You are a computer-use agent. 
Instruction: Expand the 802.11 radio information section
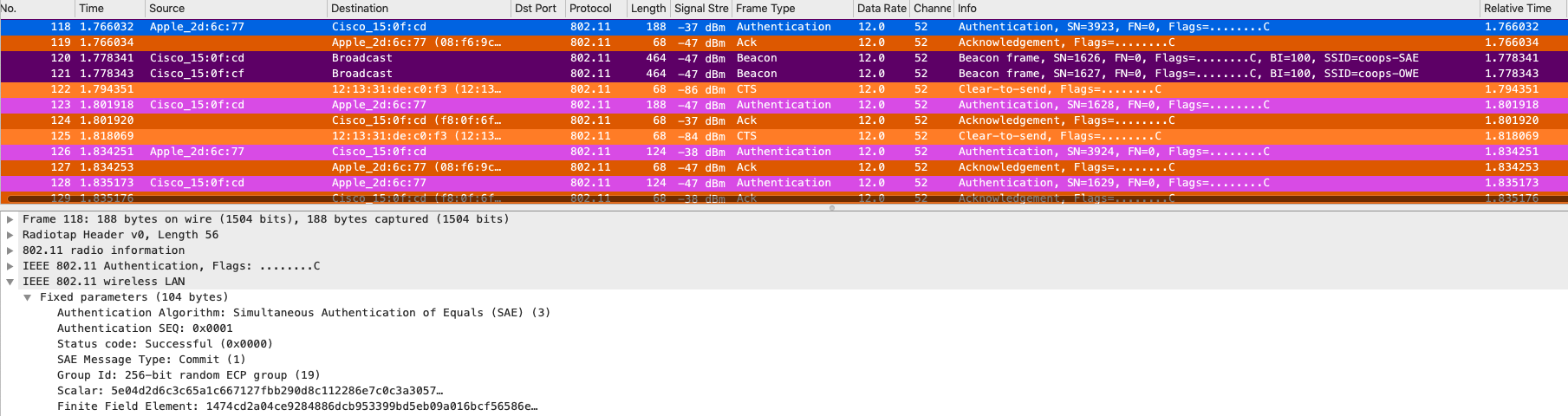point(10,250)
